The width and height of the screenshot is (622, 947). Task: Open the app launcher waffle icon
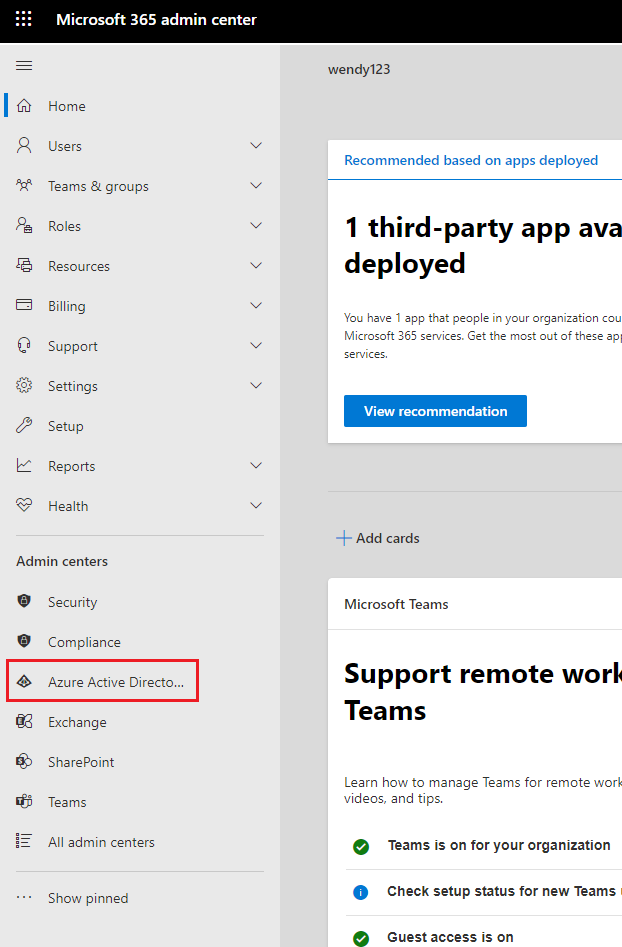(24, 19)
